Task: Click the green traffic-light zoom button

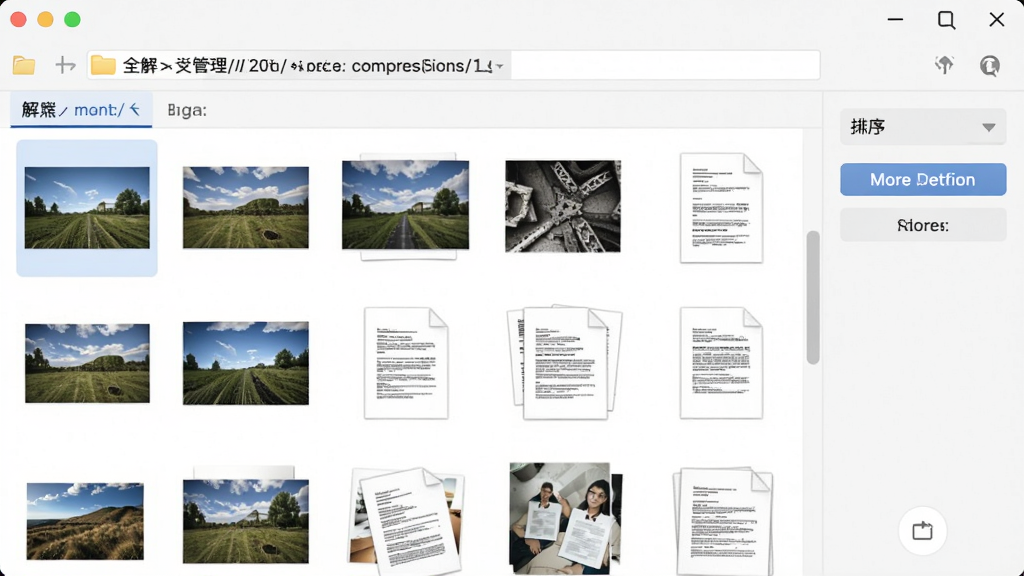Action: (72, 20)
